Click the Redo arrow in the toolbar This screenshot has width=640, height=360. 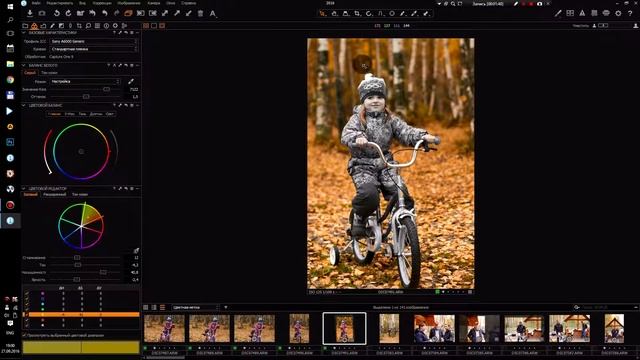pyautogui.click(x=116, y=13)
